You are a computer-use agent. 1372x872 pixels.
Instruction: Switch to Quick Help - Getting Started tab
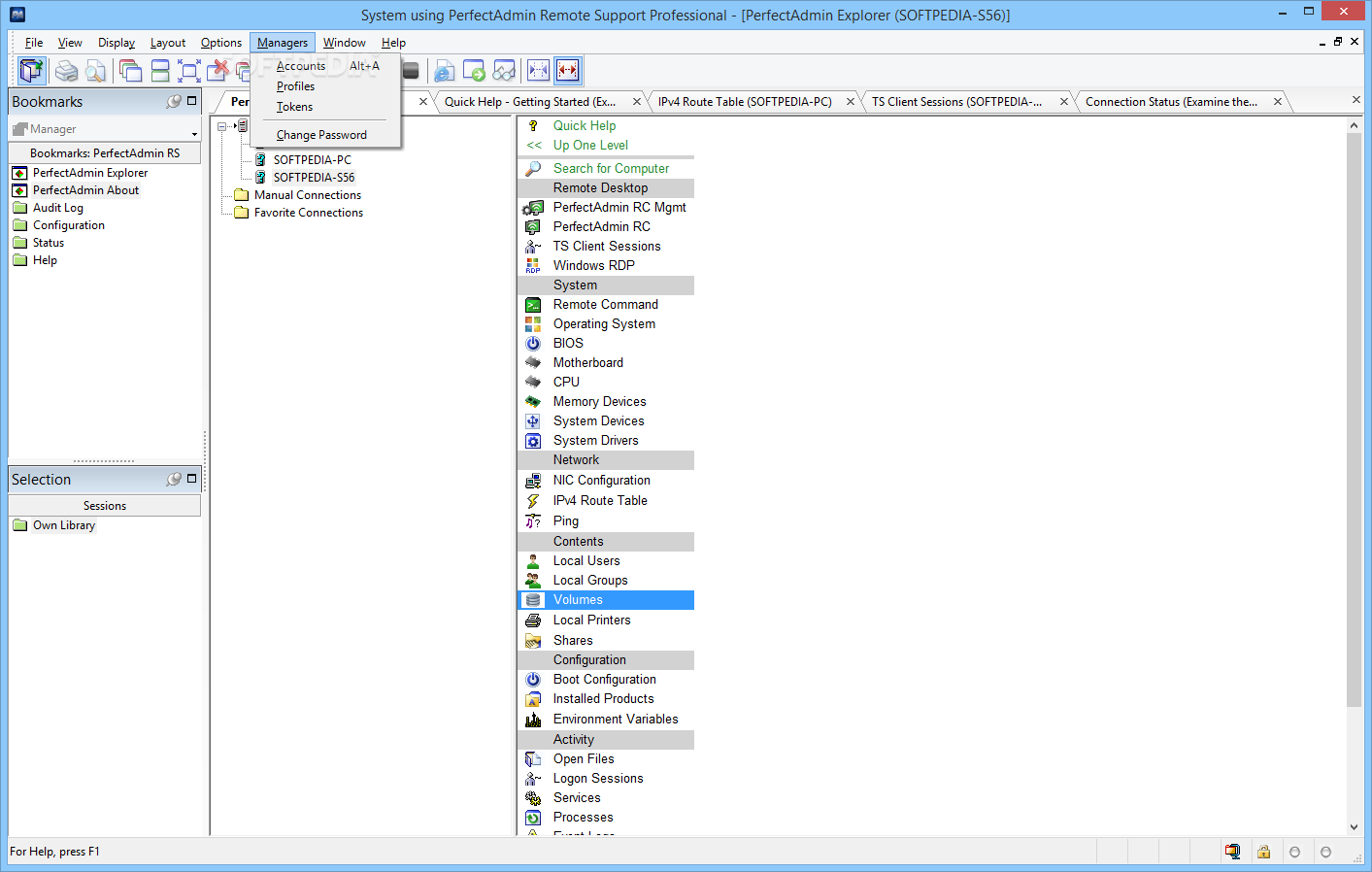pos(530,102)
